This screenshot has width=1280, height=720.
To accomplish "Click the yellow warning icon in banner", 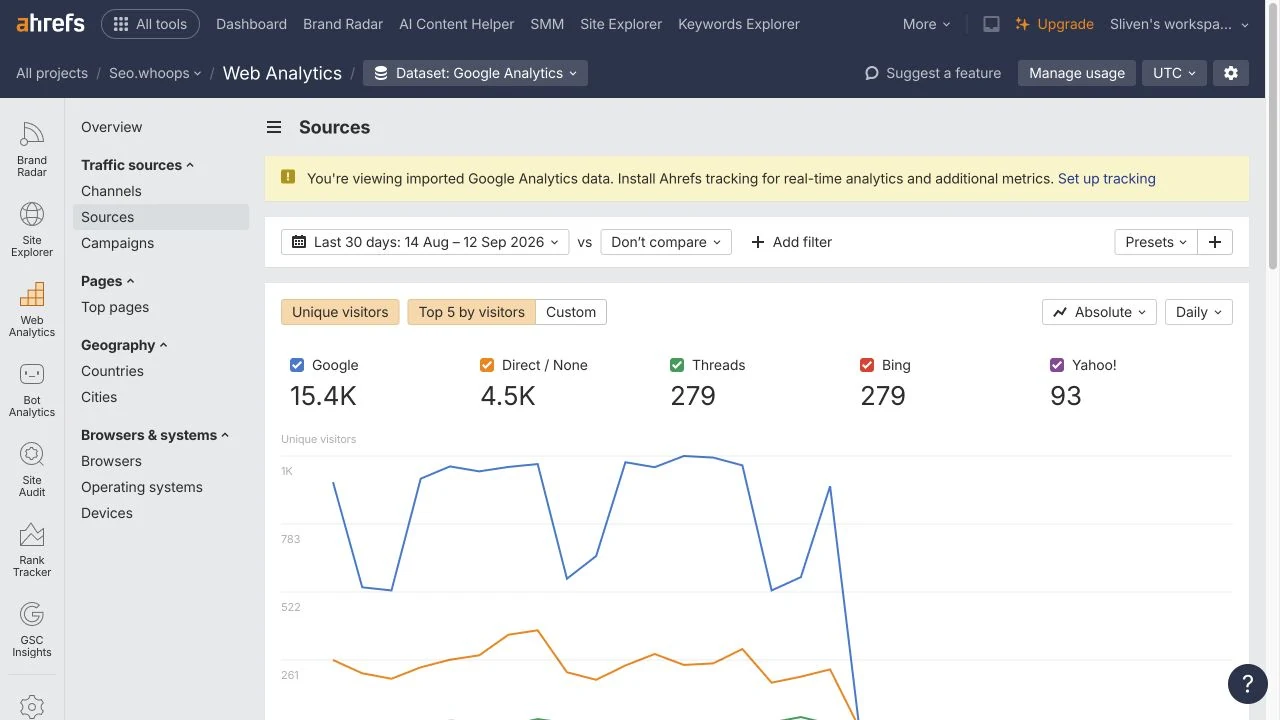I will pyautogui.click(x=288, y=177).
